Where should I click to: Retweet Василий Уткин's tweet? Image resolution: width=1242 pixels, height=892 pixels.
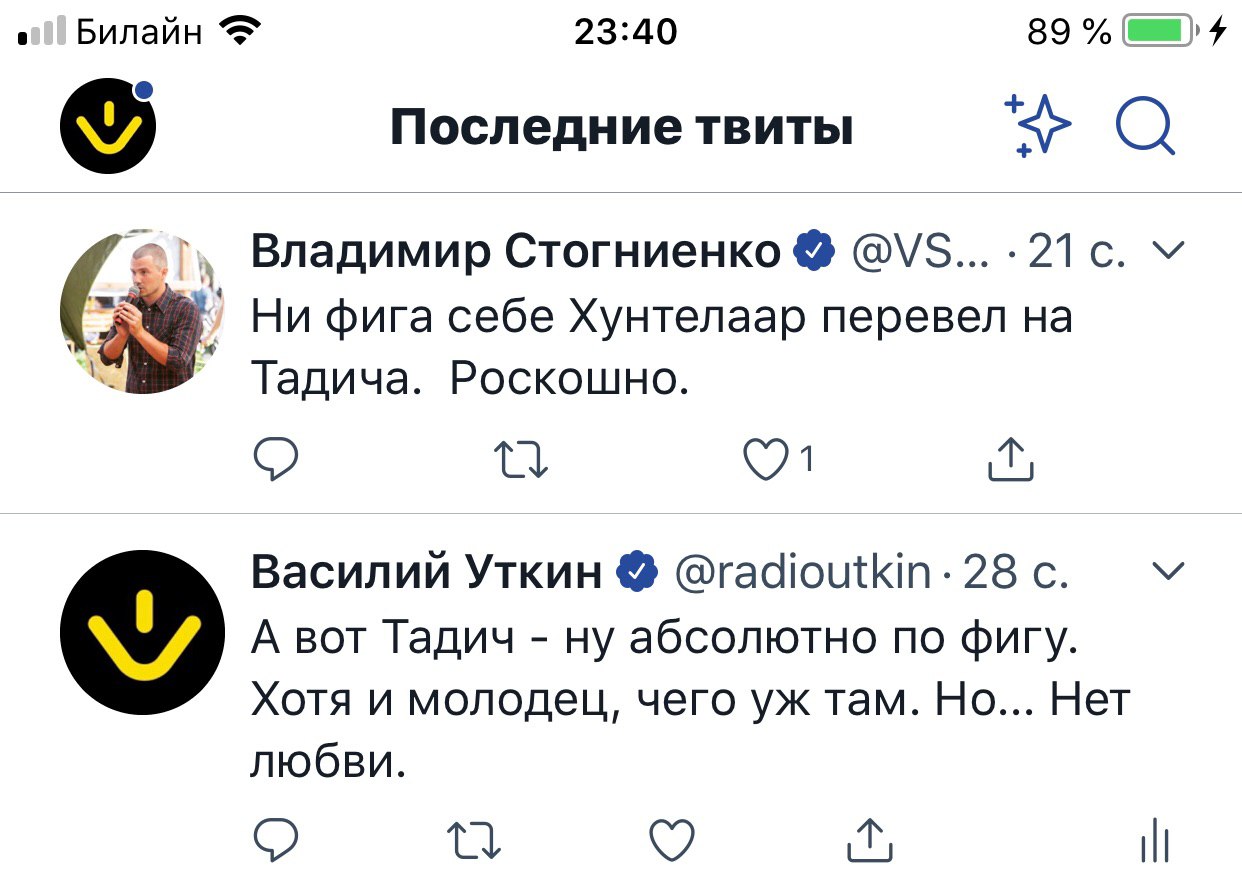(x=474, y=840)
